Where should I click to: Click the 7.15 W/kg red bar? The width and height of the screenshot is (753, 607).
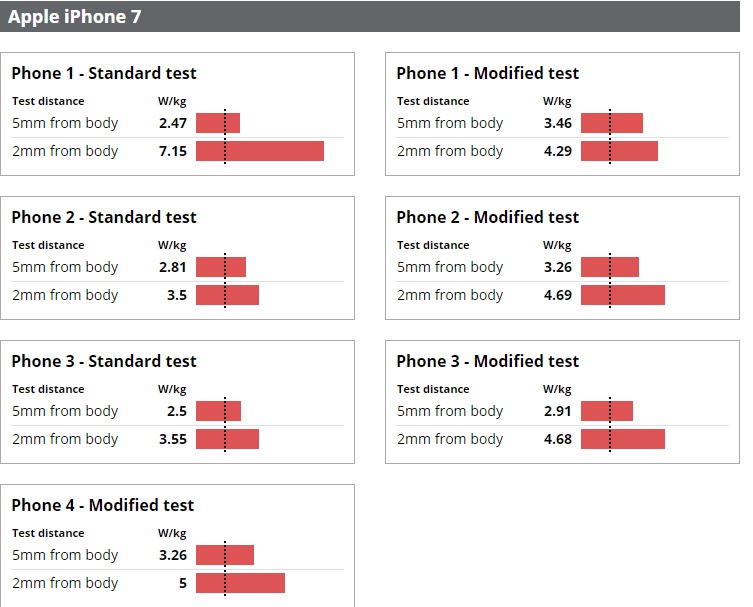tap(260, 151)
